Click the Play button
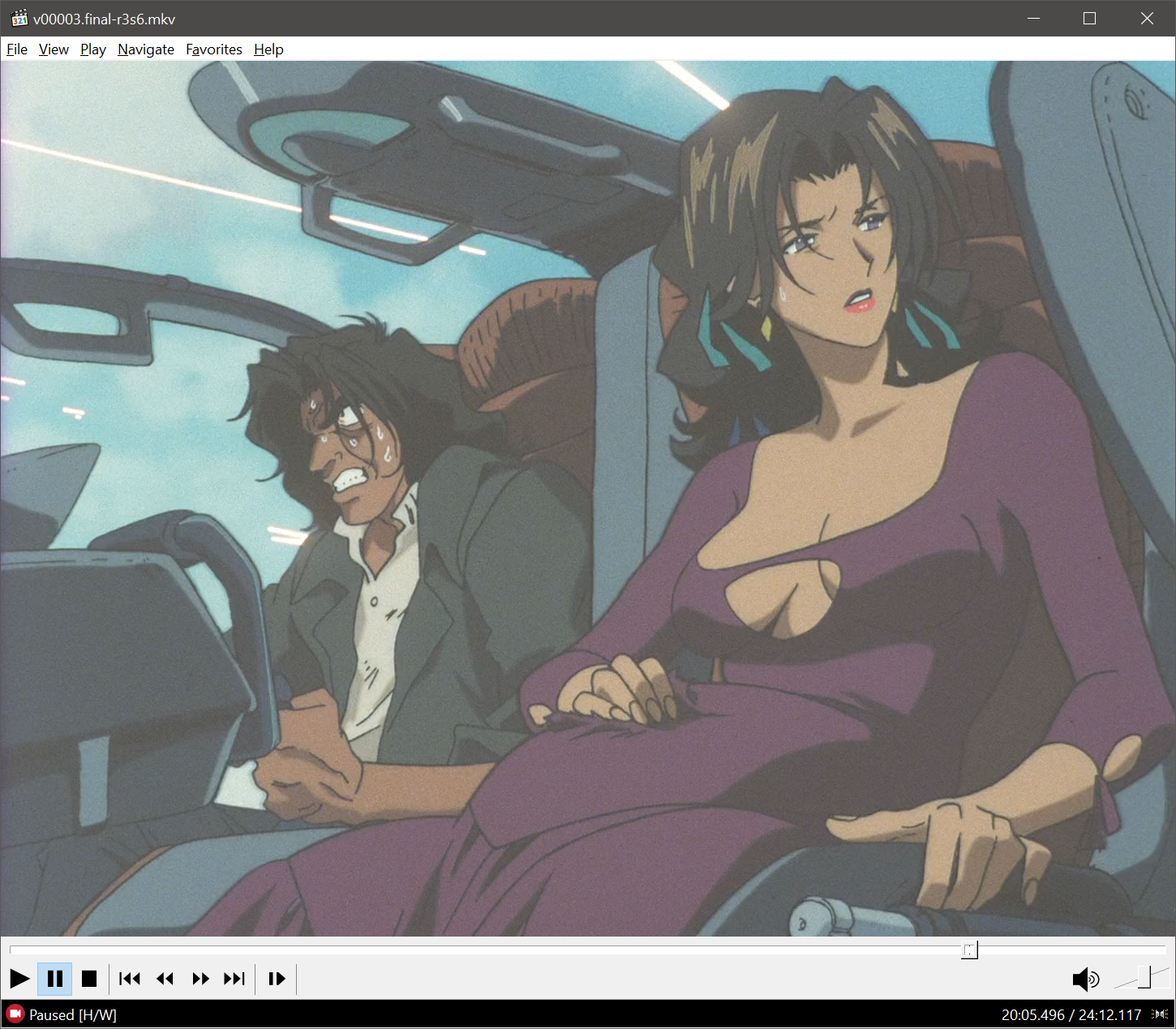Image resolution: width=1176 pixels, height=1029 pixels. pyautogui.click(x=19, y=979)
